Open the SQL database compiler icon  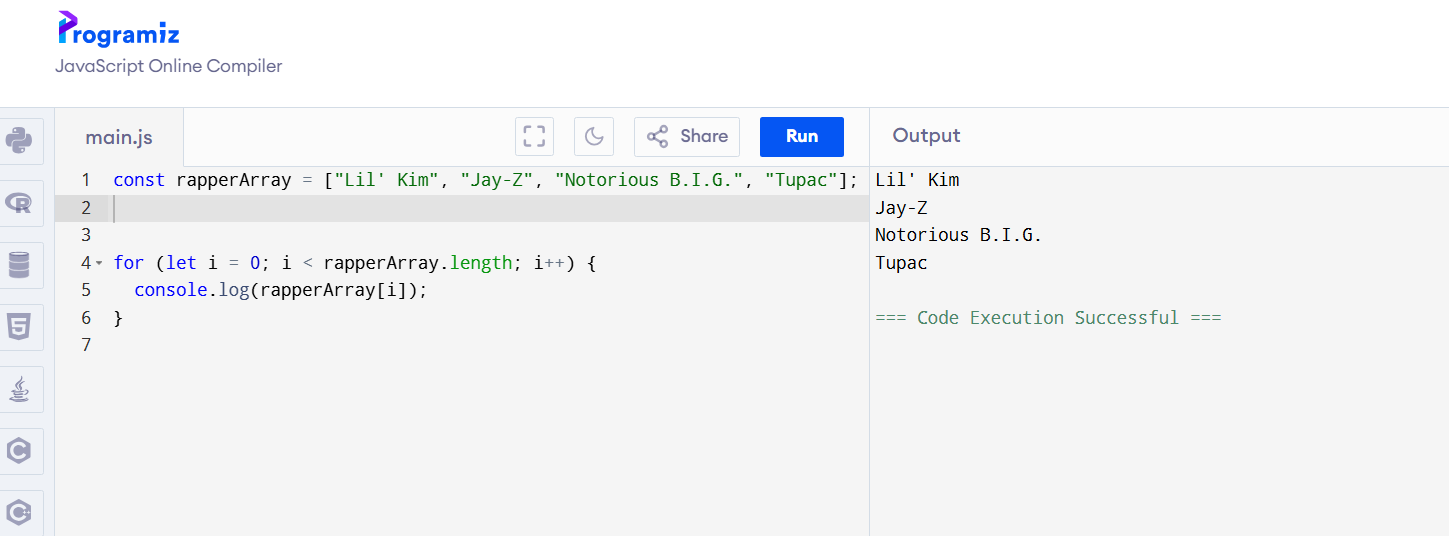coord(19,265)
